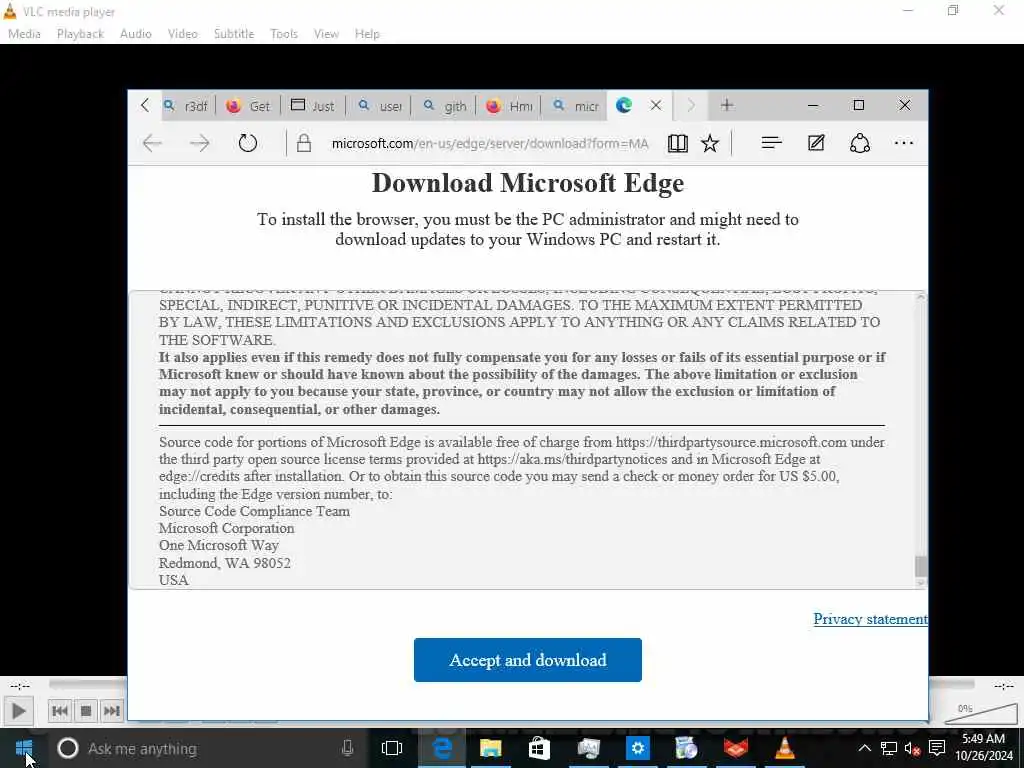Screen dimensions: 1024x768
Task: Click 'Redmond, WA 98052' address line
Action: (x=225, y=563)
